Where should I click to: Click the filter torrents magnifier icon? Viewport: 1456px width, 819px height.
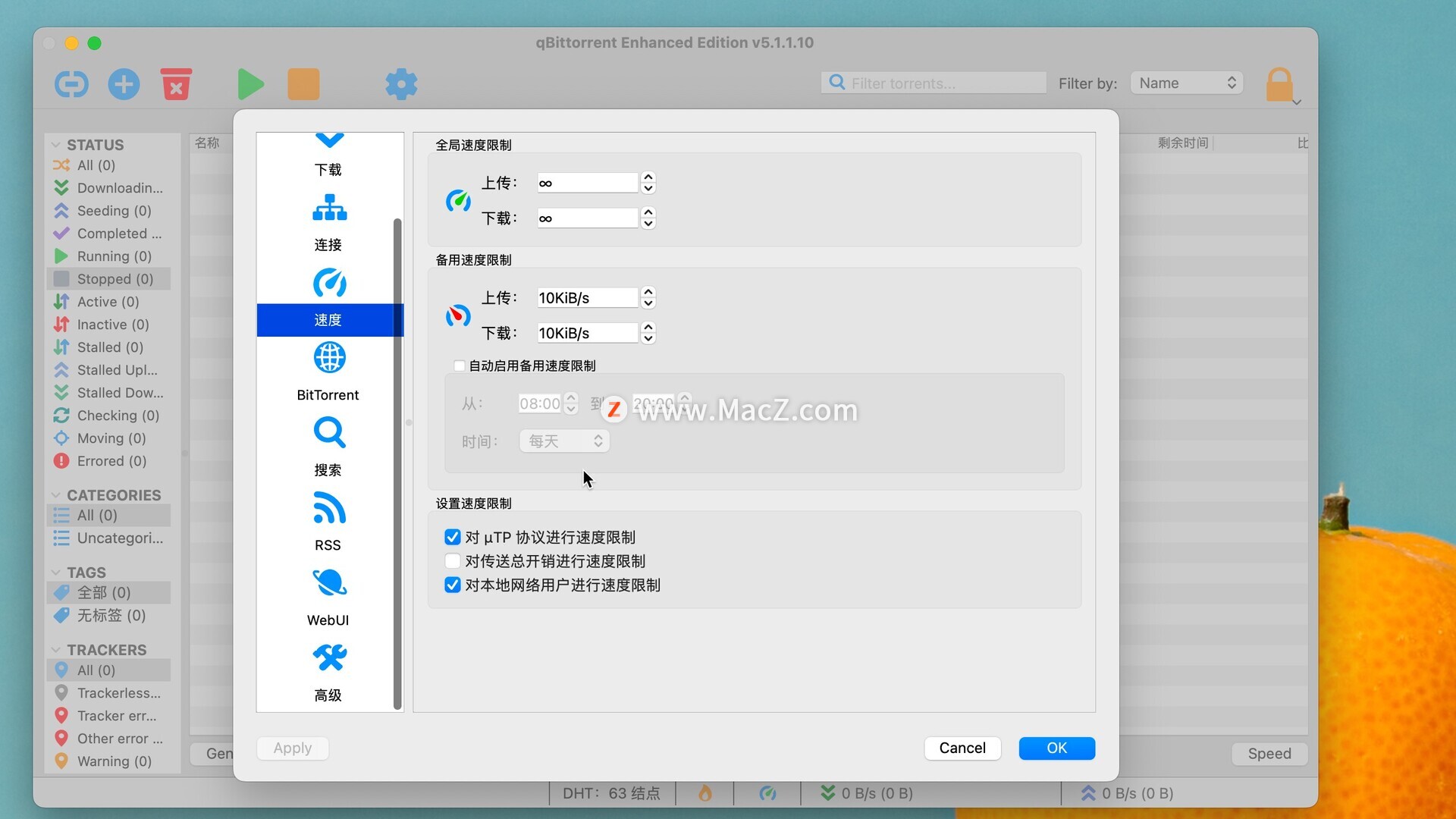click(x=837, y=82)
